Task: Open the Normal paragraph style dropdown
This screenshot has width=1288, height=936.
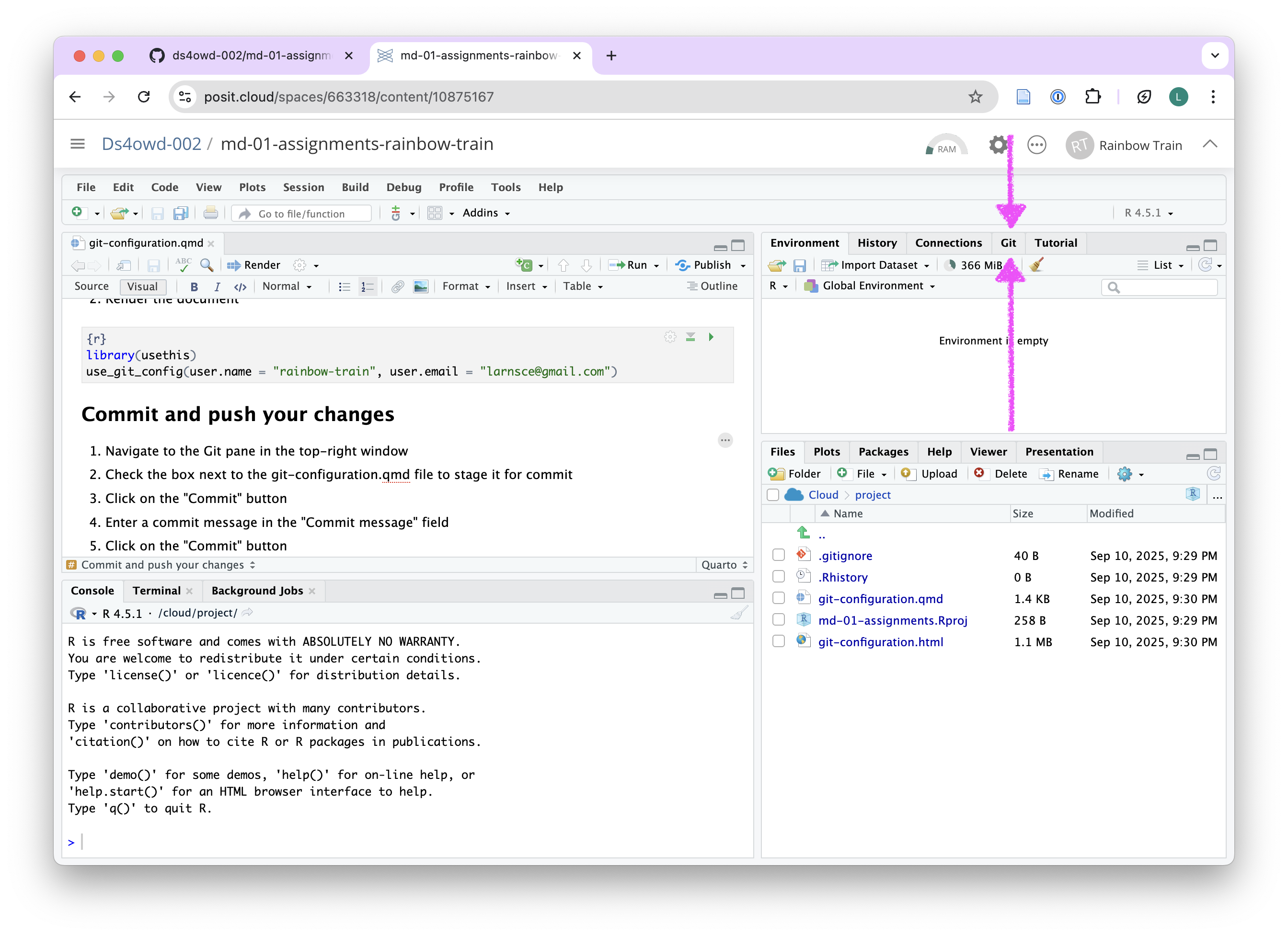Action: pos(286,286)
